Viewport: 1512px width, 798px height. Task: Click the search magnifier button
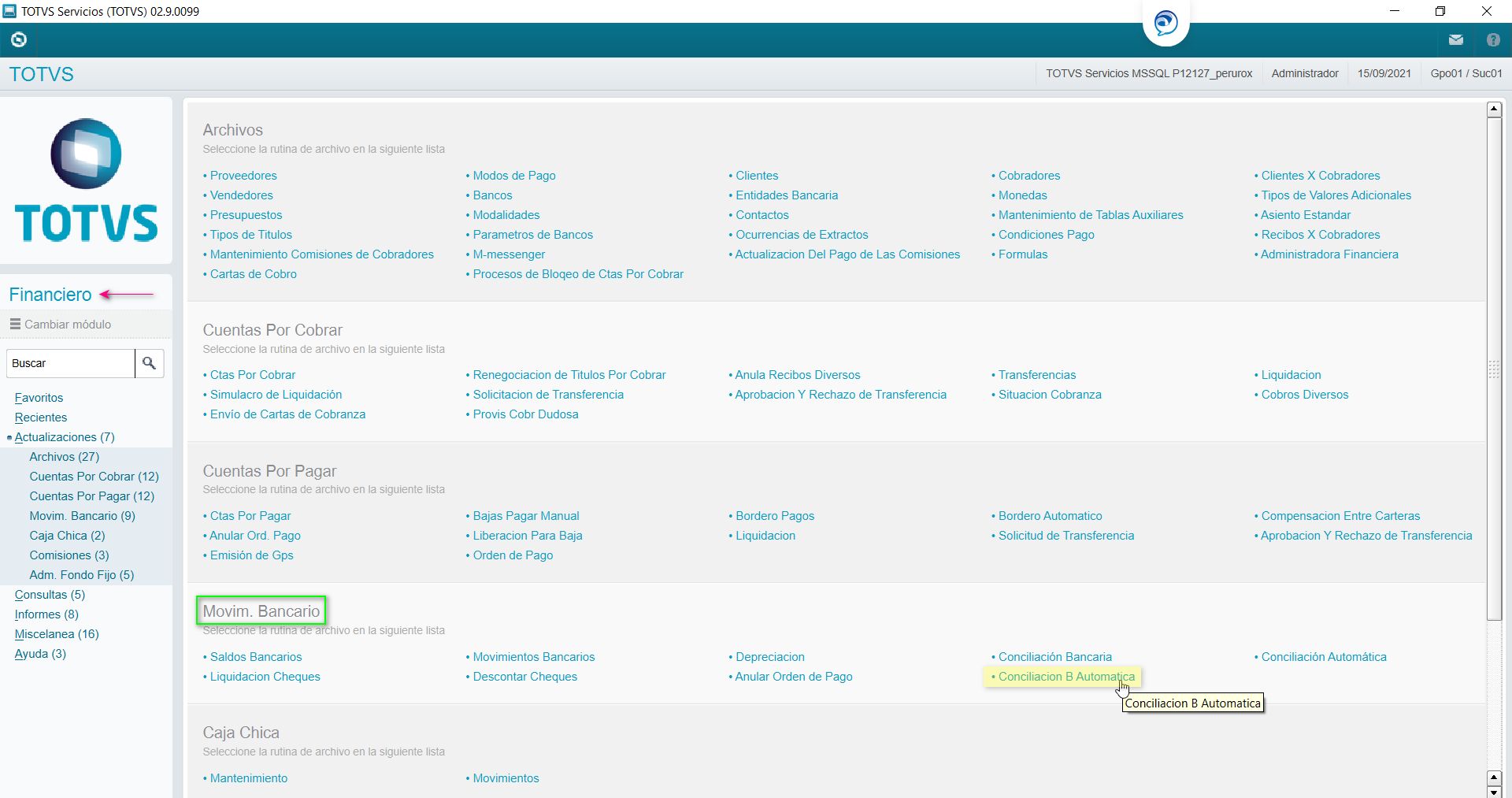coord(149,363)
